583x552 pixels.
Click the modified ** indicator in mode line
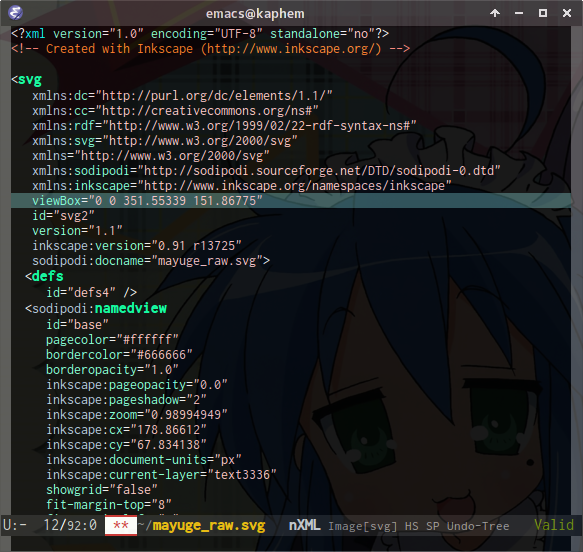[121, 526]
